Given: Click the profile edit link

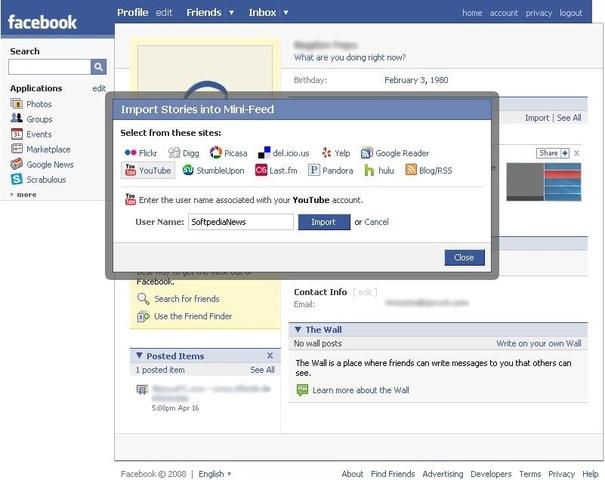Looking at the screenshot, I should pyautogui.click(x=164, y=12).
